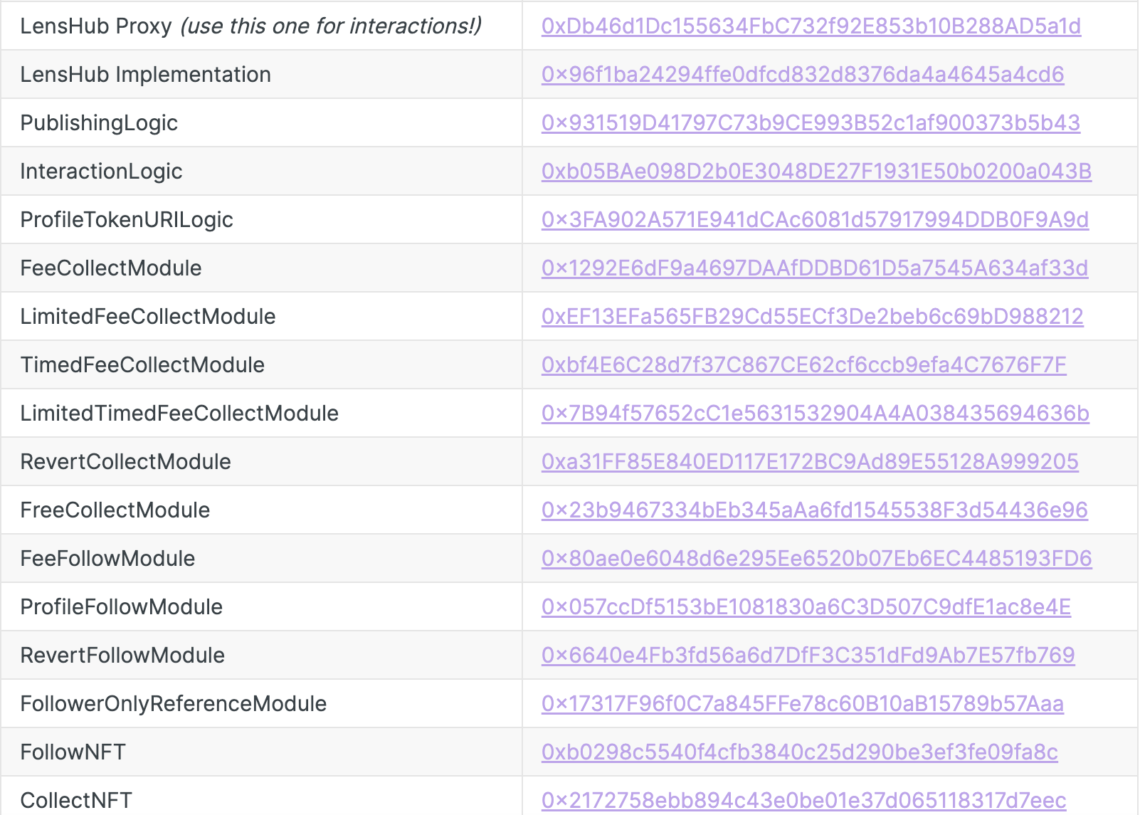Image resolution: width=1140 pixels, height=815 pixels.
Task: Click the 'RevertCollectModule' label
Action: tap(125, 462)
